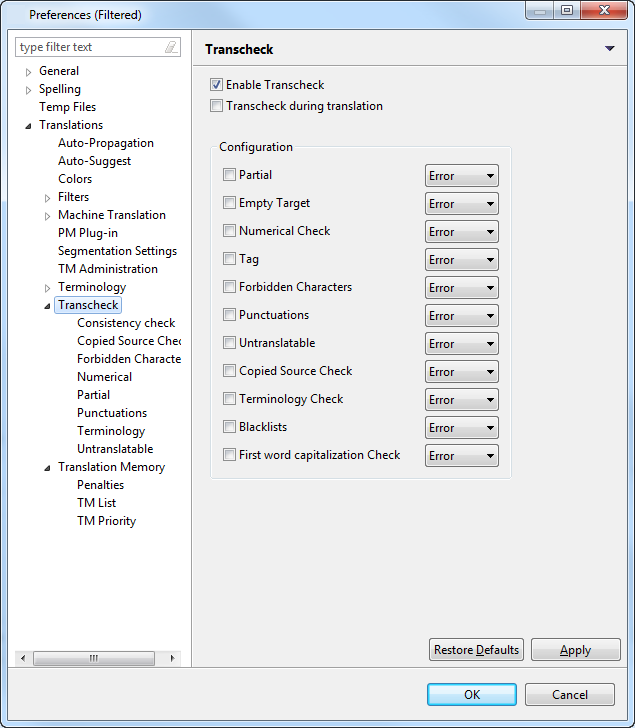
Task: Open Terminology Check severity dropdown
Action: (x=462, y=400)
